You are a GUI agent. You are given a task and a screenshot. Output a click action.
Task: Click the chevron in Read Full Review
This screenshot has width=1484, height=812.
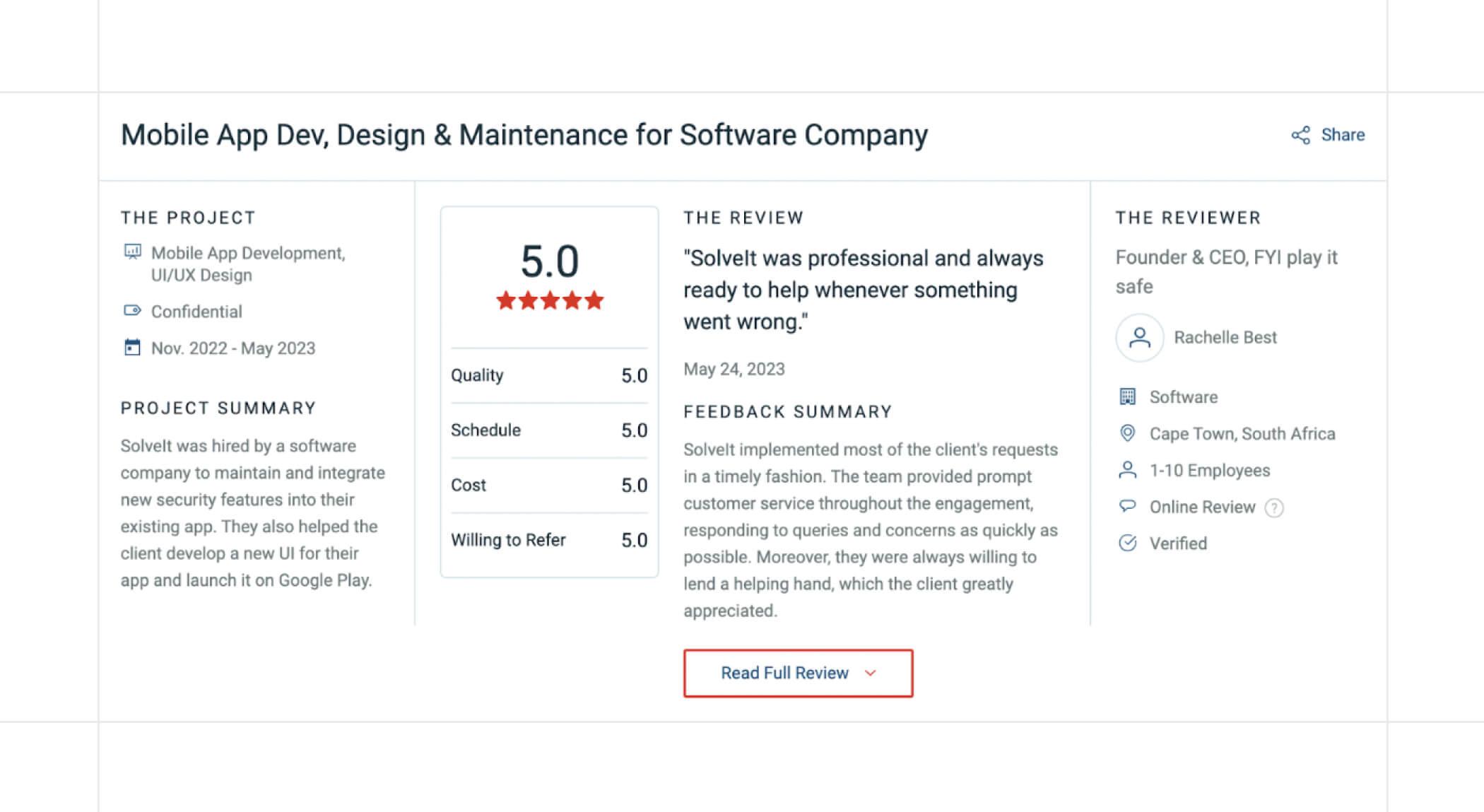click(871, 673)
